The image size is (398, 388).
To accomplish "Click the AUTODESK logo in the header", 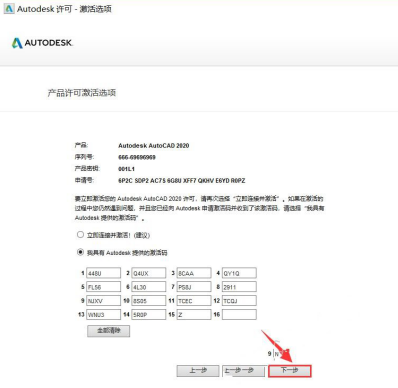I will [x=42, y=43].
